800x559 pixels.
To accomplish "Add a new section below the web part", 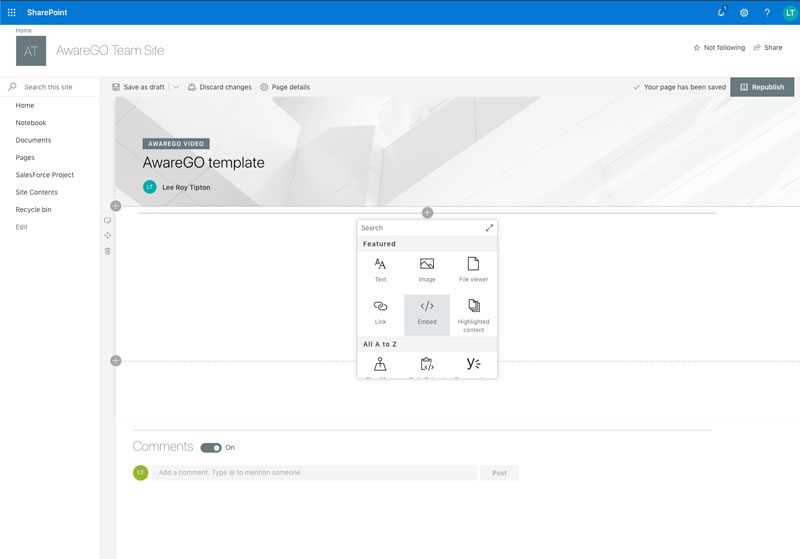I will click(116, 361).
